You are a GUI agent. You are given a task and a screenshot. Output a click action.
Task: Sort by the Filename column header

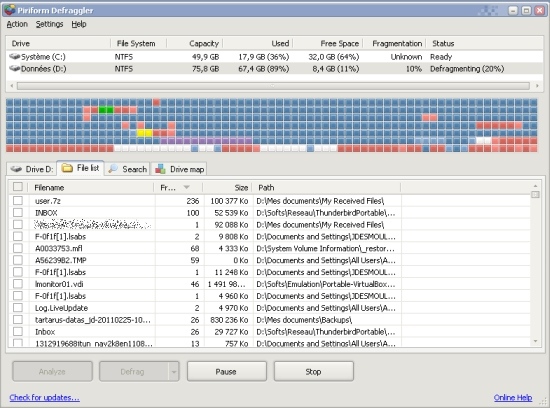click(x=91, y=188)
